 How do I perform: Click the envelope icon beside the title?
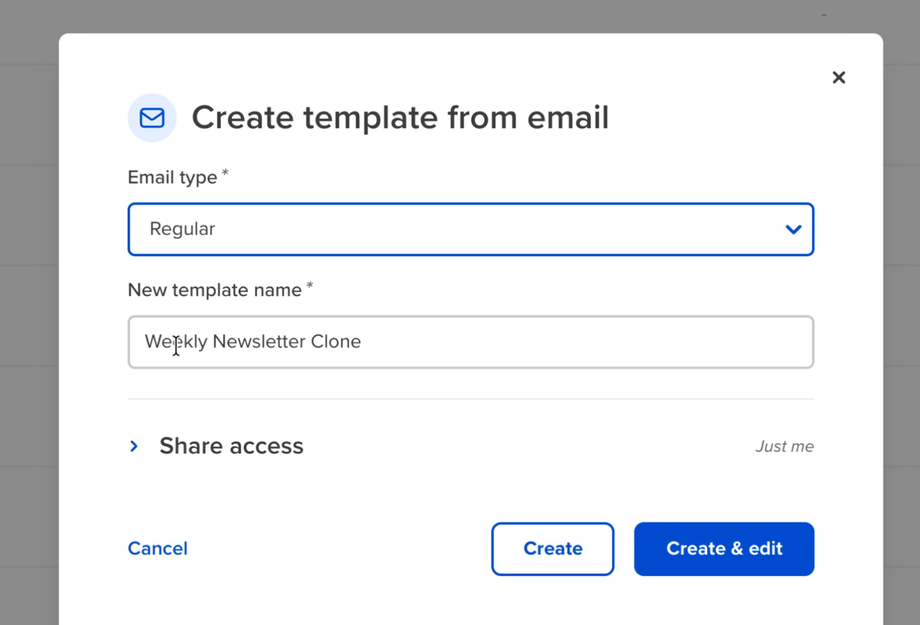point(152,117)
